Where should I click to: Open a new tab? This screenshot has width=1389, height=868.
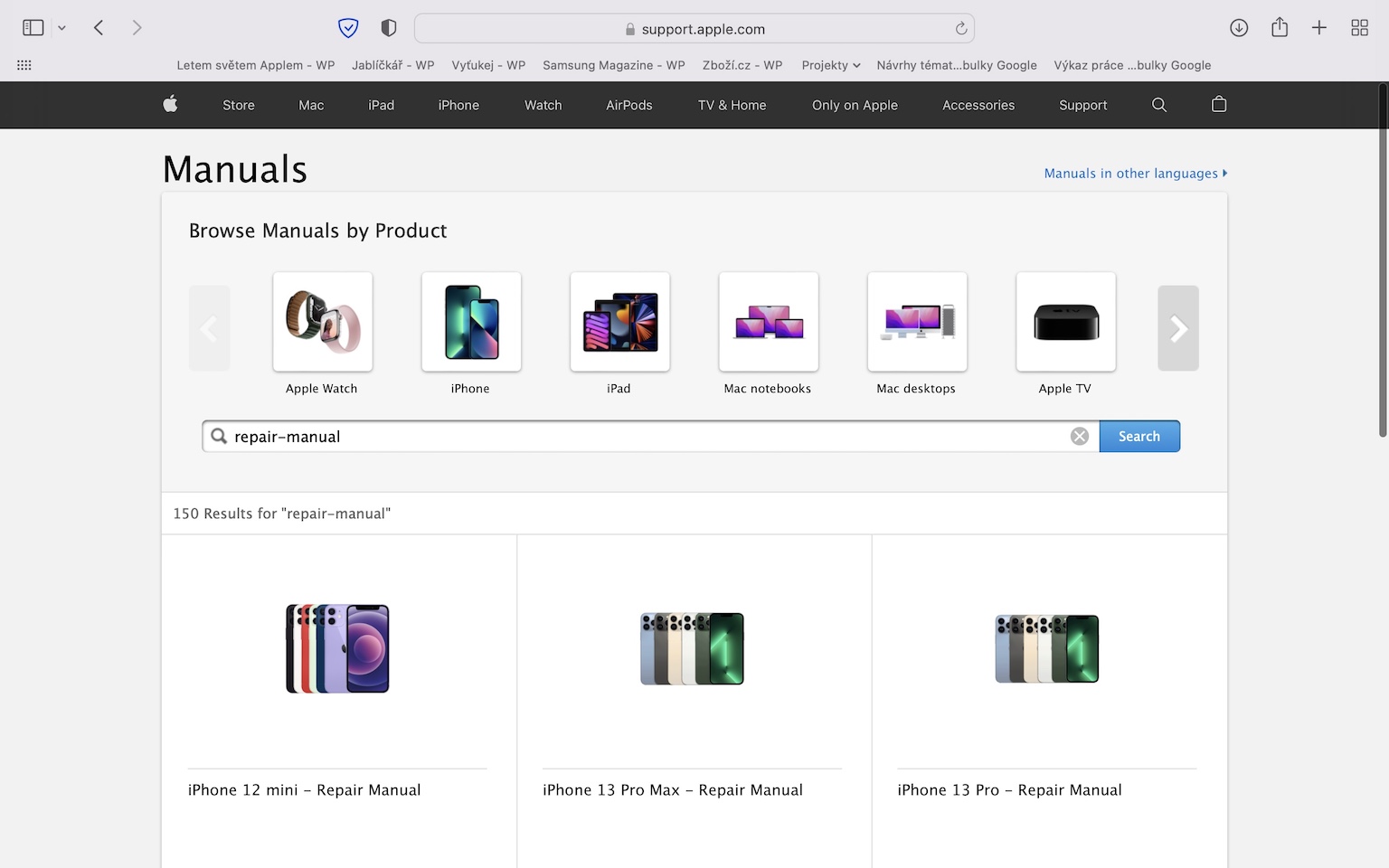click(x=1319, y=28)
